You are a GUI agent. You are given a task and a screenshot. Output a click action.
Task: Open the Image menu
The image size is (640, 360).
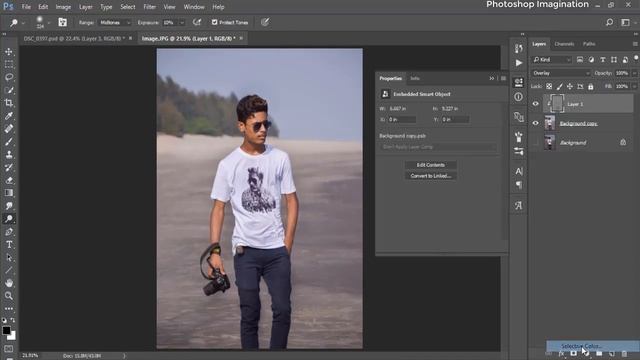(x=63, y=7)
